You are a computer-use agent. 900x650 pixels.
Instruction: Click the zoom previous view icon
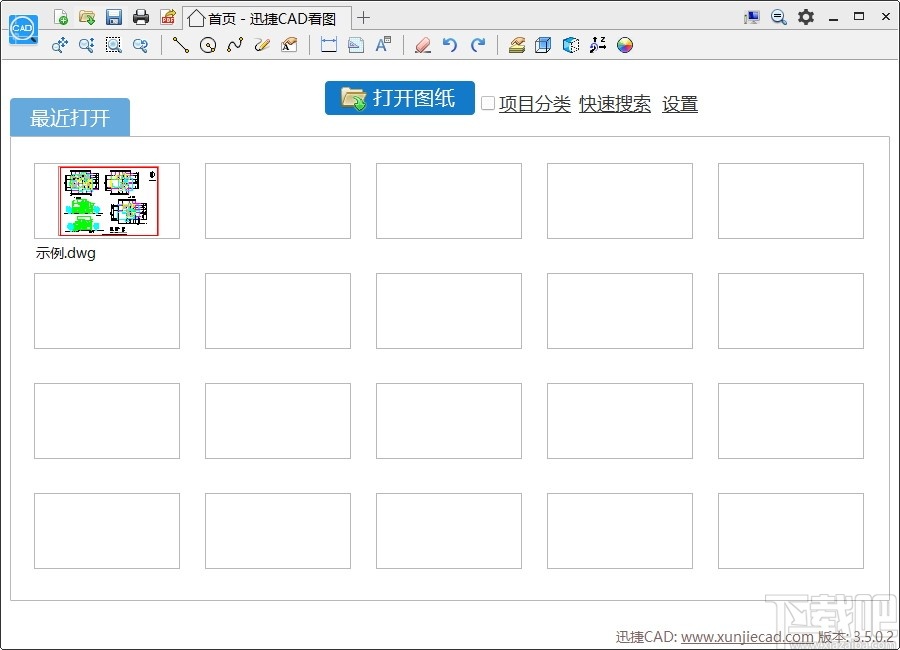(x=141, y=45)
